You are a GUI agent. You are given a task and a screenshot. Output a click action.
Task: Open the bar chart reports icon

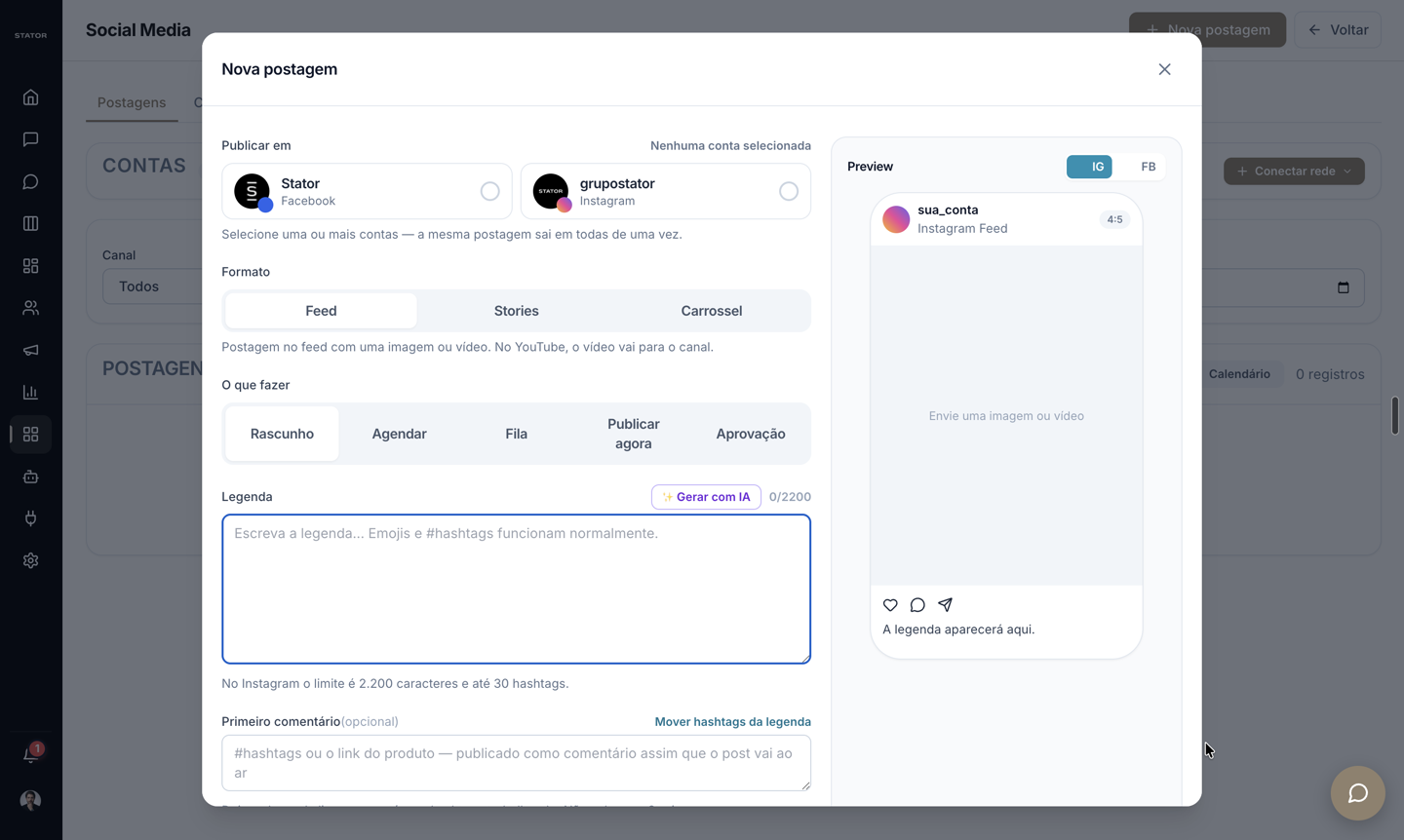click(30, 392)
